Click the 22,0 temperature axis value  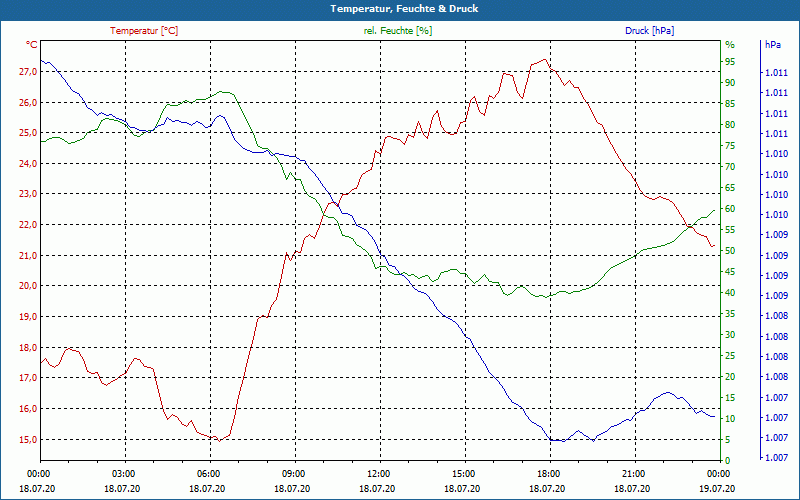click(x=28, y=225)
